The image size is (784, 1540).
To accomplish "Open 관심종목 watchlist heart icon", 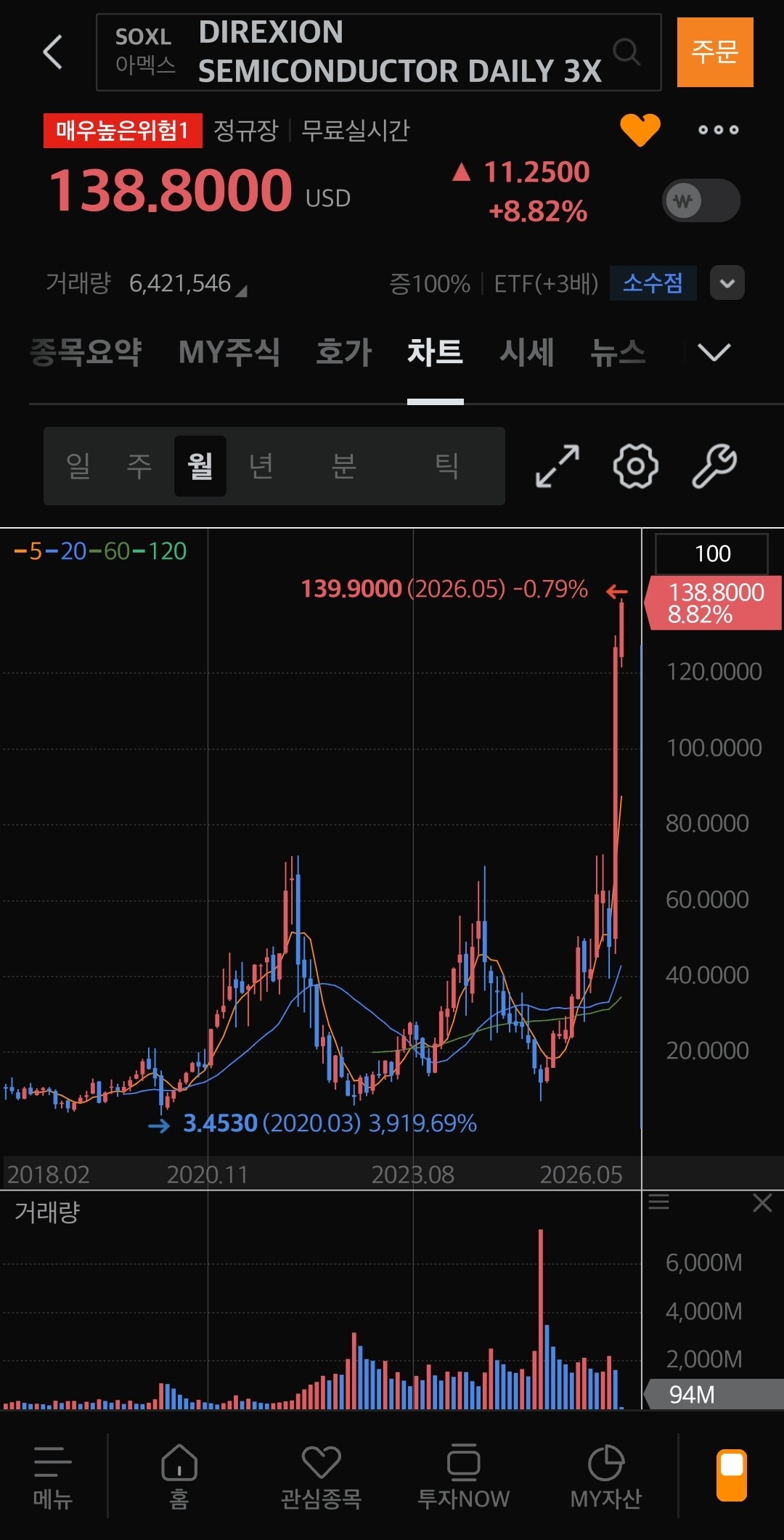I will point(321,1478).
